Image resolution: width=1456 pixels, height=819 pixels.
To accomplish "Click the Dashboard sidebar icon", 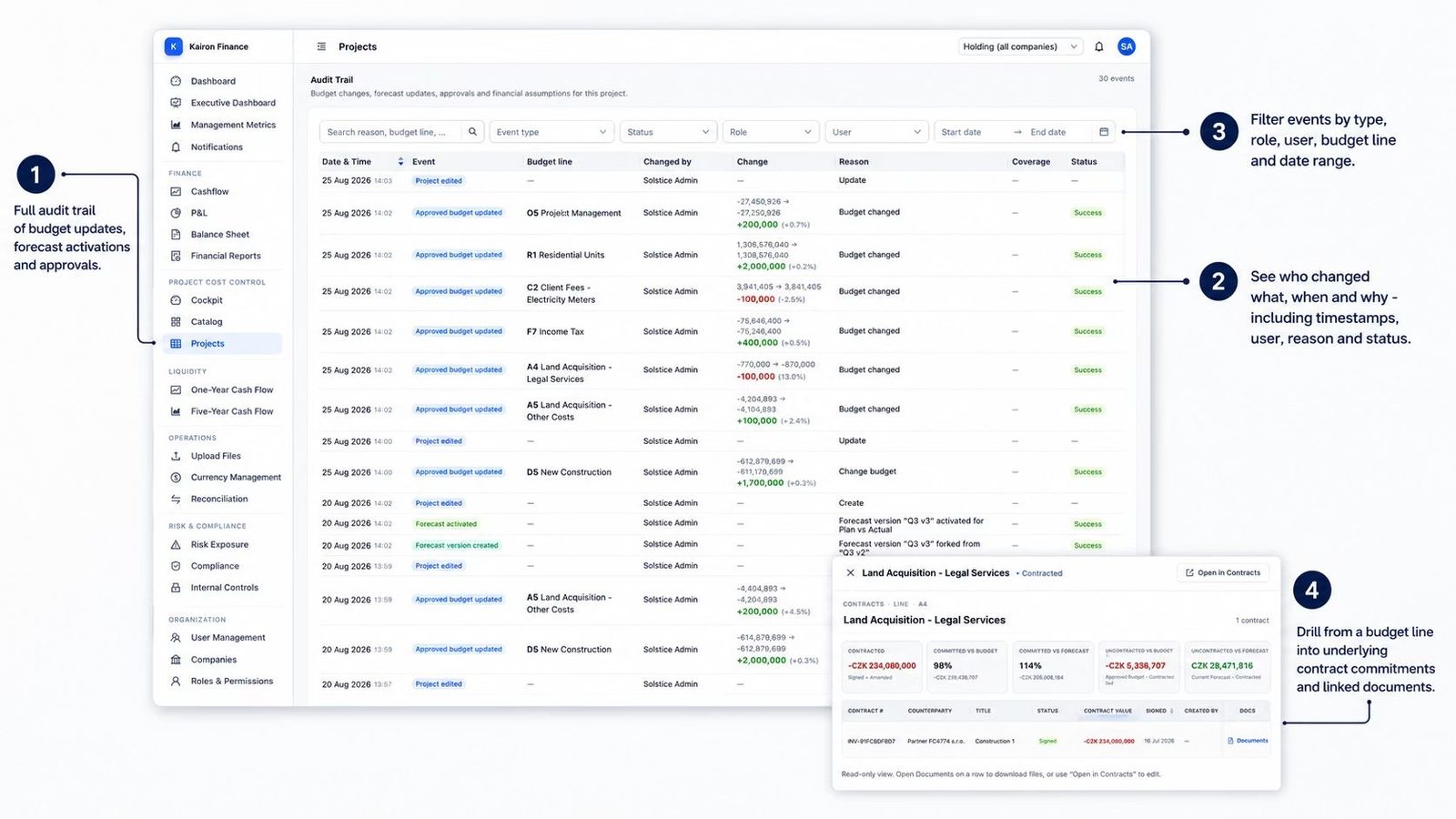I will pyautogui.click(x=176, y=81).
